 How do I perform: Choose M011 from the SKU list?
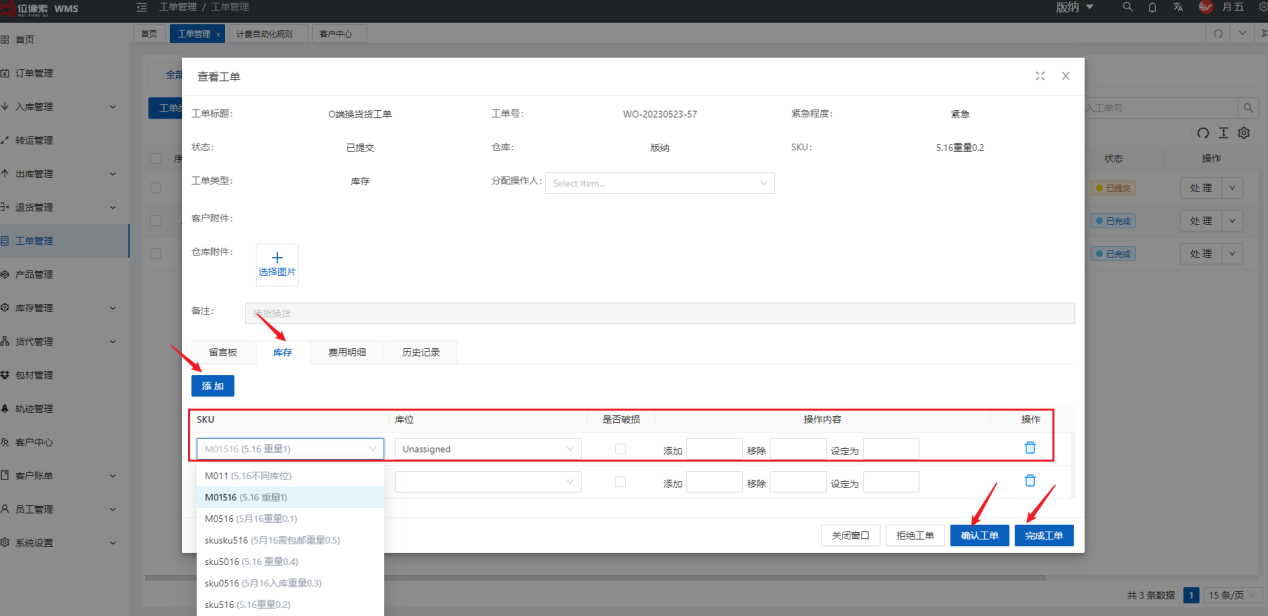[290, 475]
